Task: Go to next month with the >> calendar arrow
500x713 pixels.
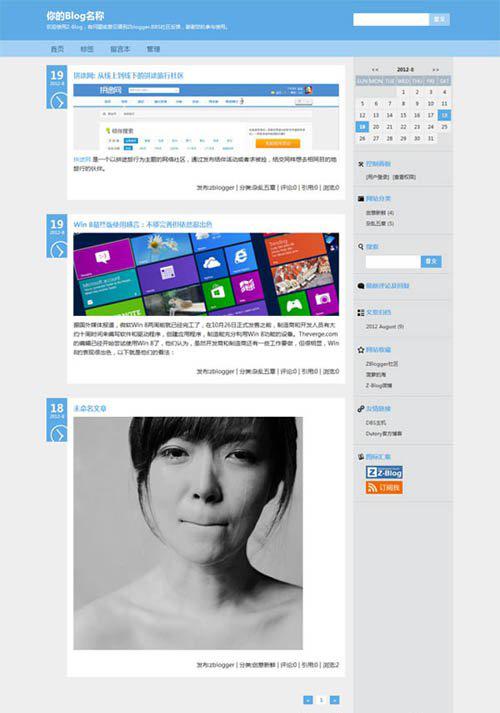Action: [435, 70]
